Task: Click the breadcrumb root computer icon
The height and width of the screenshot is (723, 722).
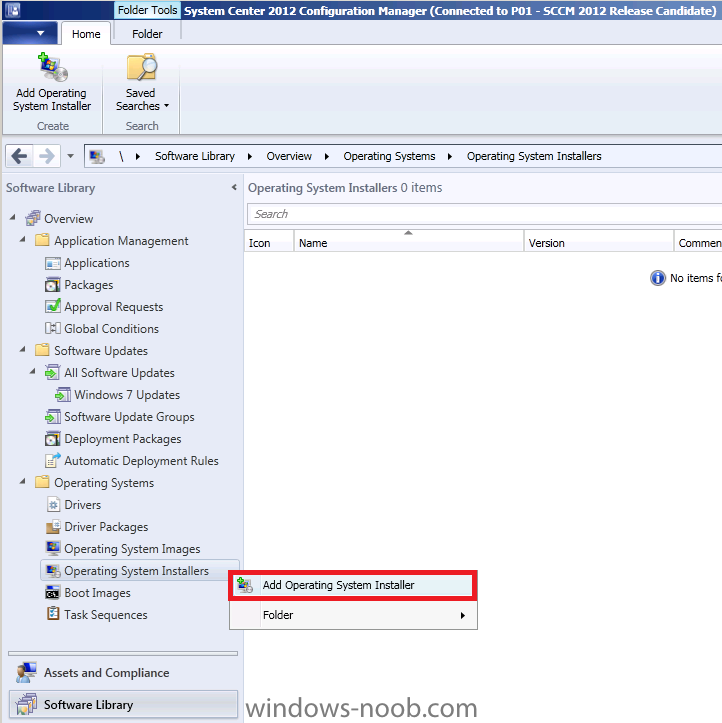Action: click(x=97, y=156)
